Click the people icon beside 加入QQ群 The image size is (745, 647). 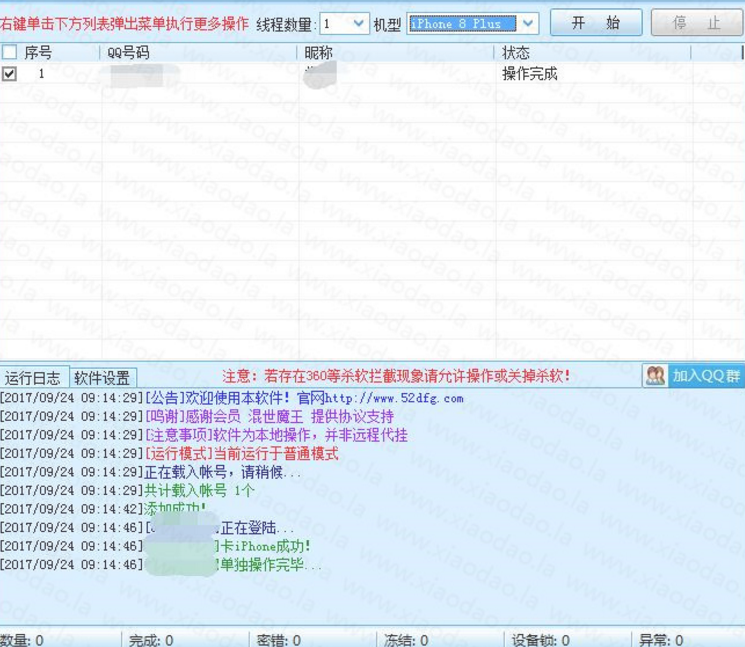click(656, 376)
